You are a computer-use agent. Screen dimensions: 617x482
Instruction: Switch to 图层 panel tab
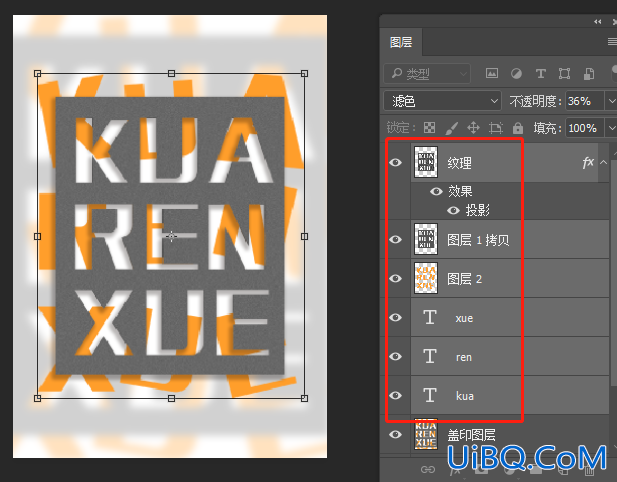click(x=401, y=42)
